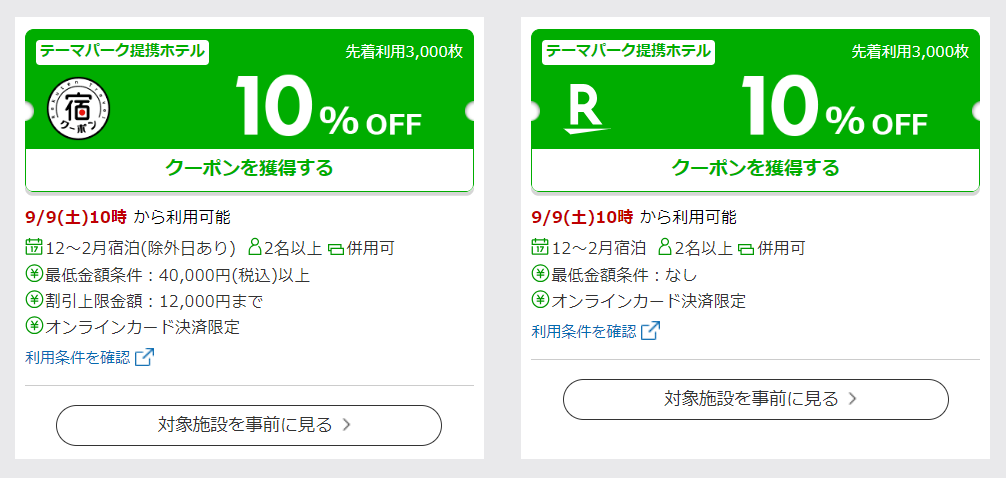The height and width of the screenshot is (478, 1006).
Task: Click coupon icon beside right 併用可
Action: 746,249
